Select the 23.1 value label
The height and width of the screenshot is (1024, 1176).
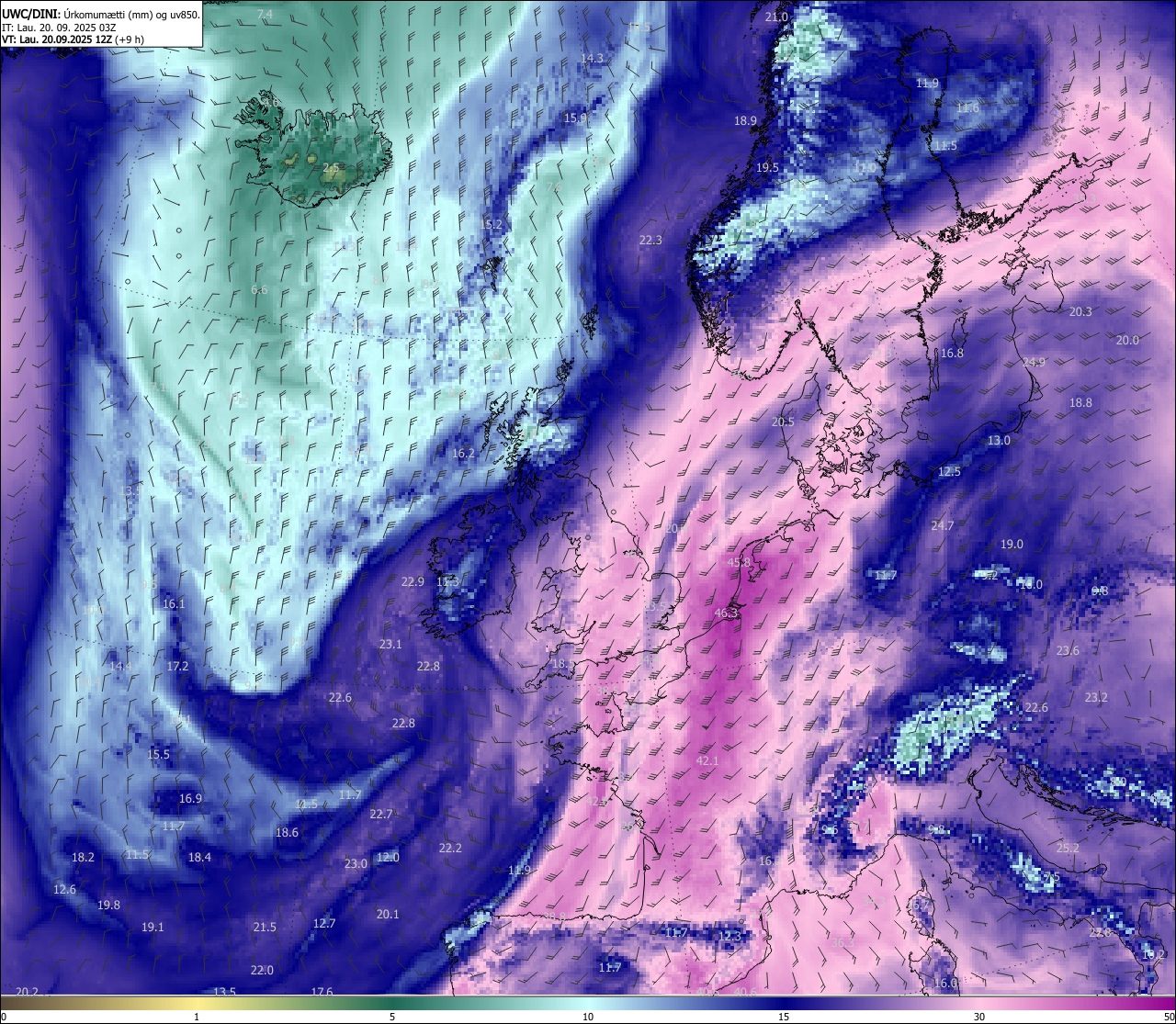tap(390, 644)
